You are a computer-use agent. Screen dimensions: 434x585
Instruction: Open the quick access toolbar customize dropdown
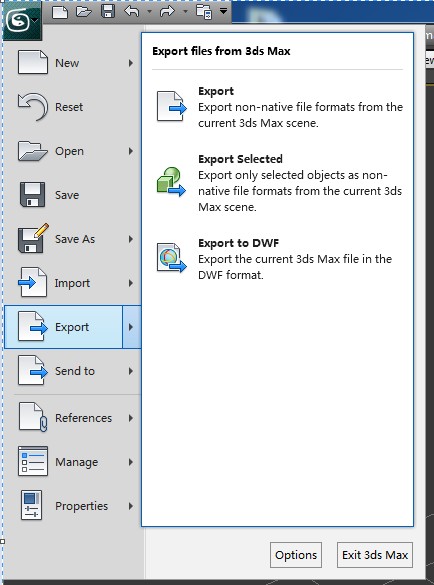(223, 11)
